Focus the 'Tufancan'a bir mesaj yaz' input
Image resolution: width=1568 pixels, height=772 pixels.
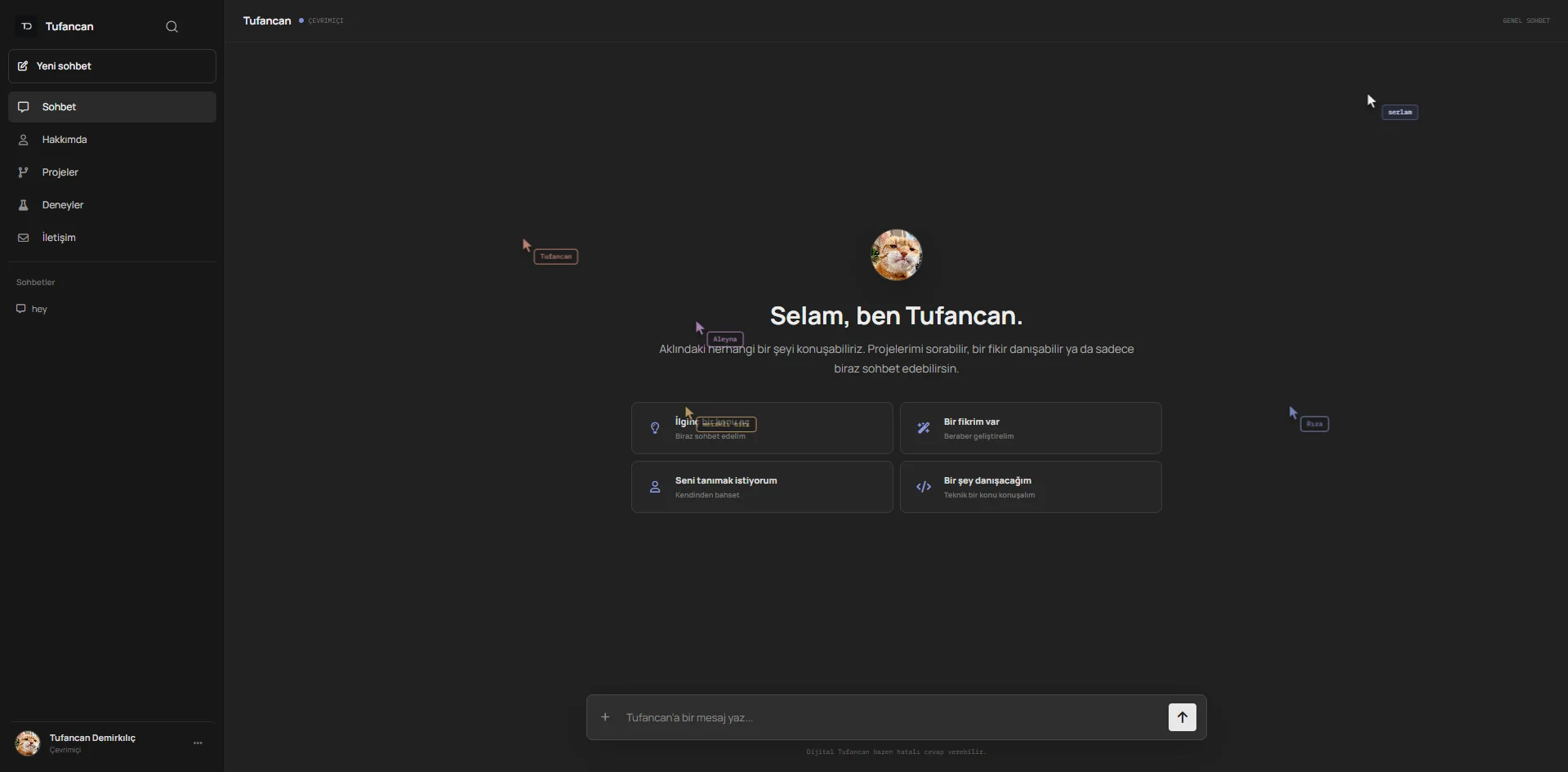(x=890, y=717)
